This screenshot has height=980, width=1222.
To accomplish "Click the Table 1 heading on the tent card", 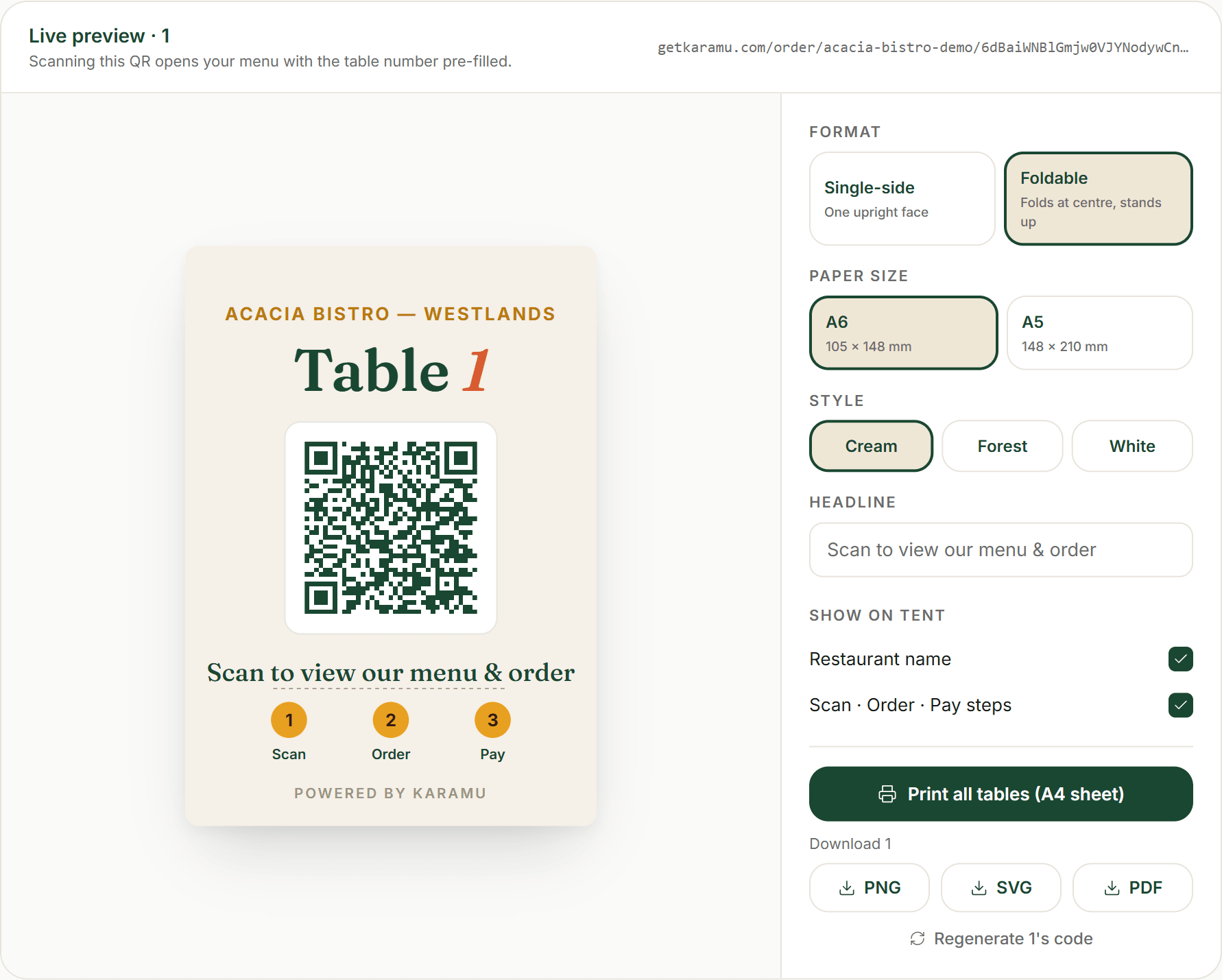I will (391, 371).
